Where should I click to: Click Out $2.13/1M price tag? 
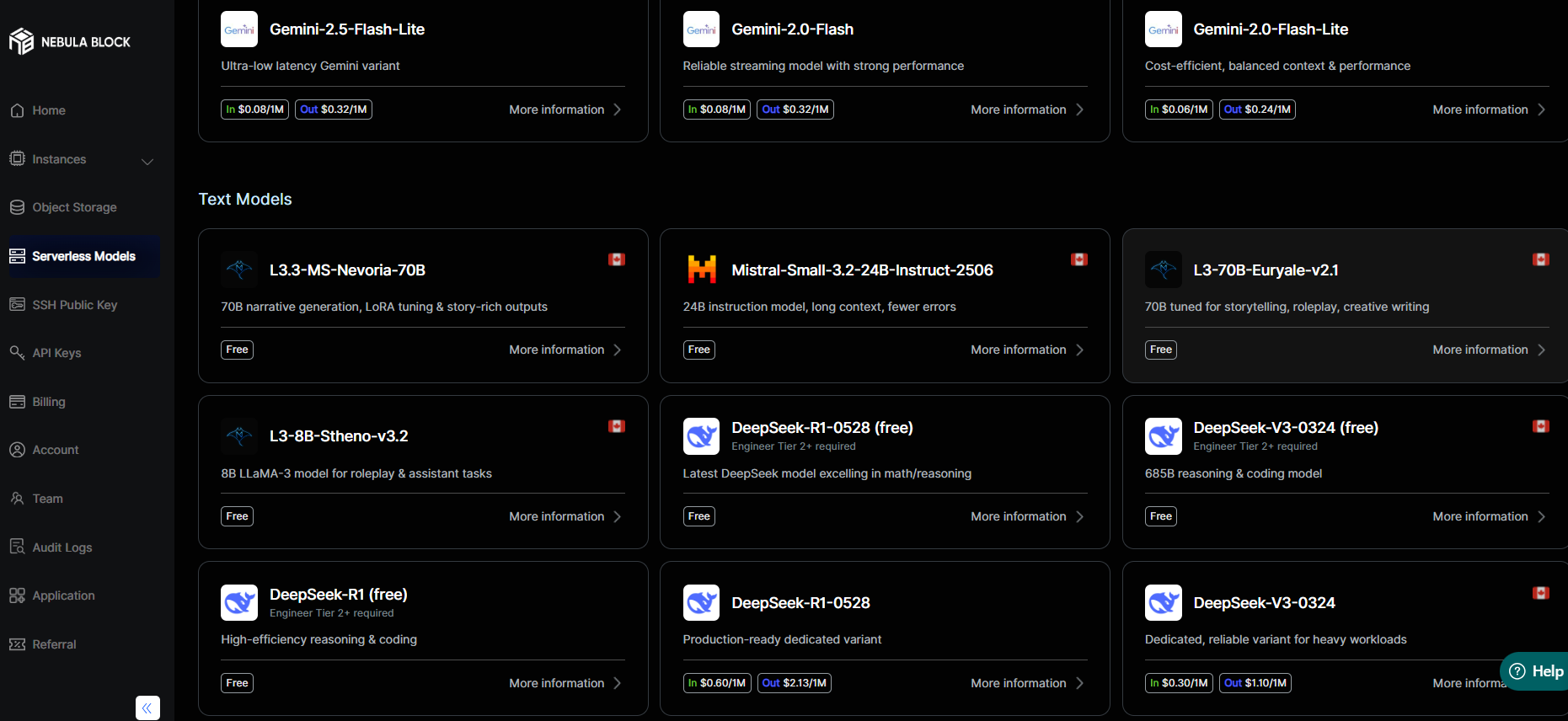tap(794, 683)
